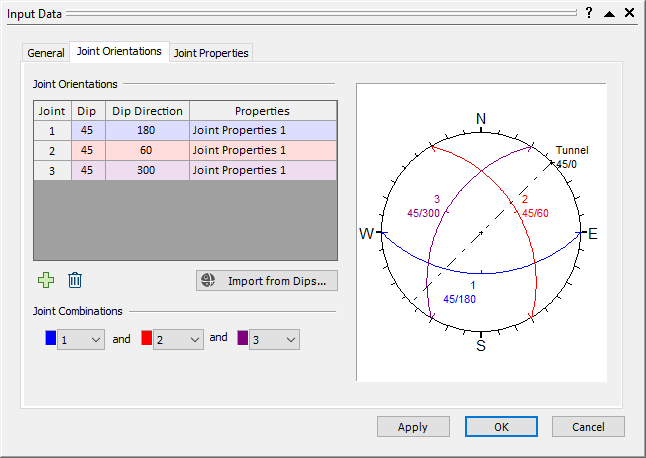Select Dip cell of joint 2

[88, 150]
